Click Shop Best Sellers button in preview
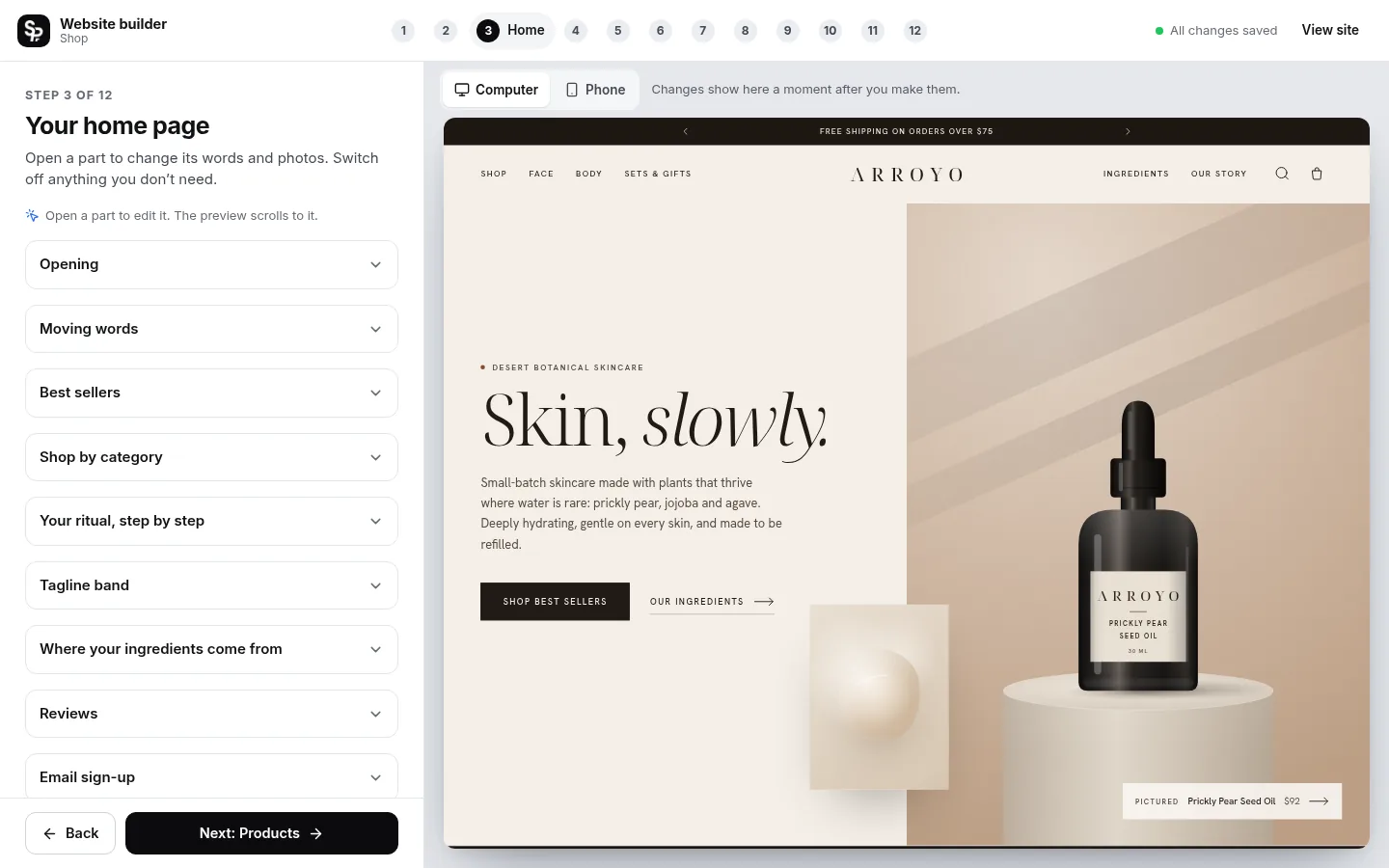 555,602
